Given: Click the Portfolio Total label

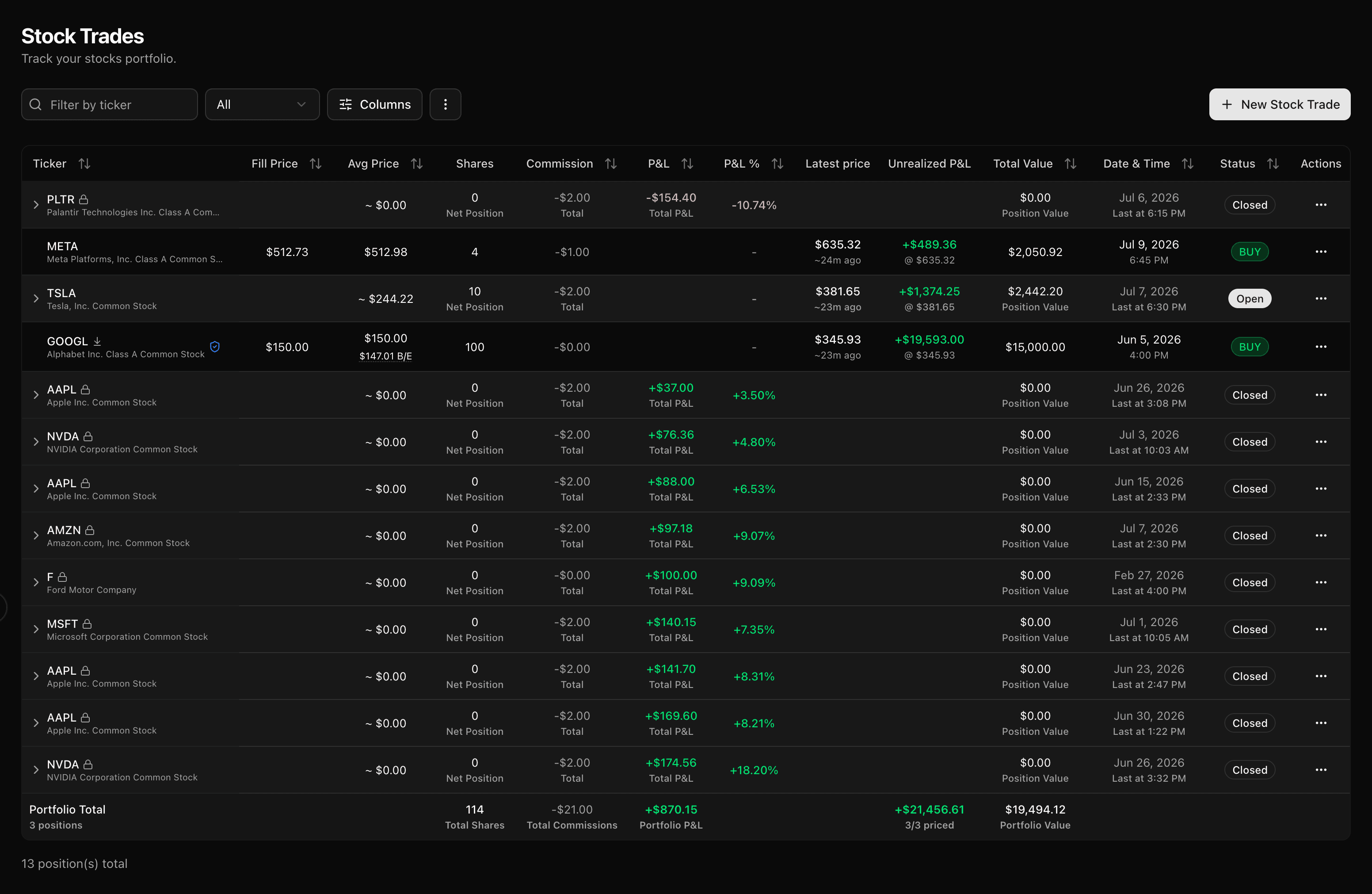Looking at the screenshot, I should coord(68,809).
